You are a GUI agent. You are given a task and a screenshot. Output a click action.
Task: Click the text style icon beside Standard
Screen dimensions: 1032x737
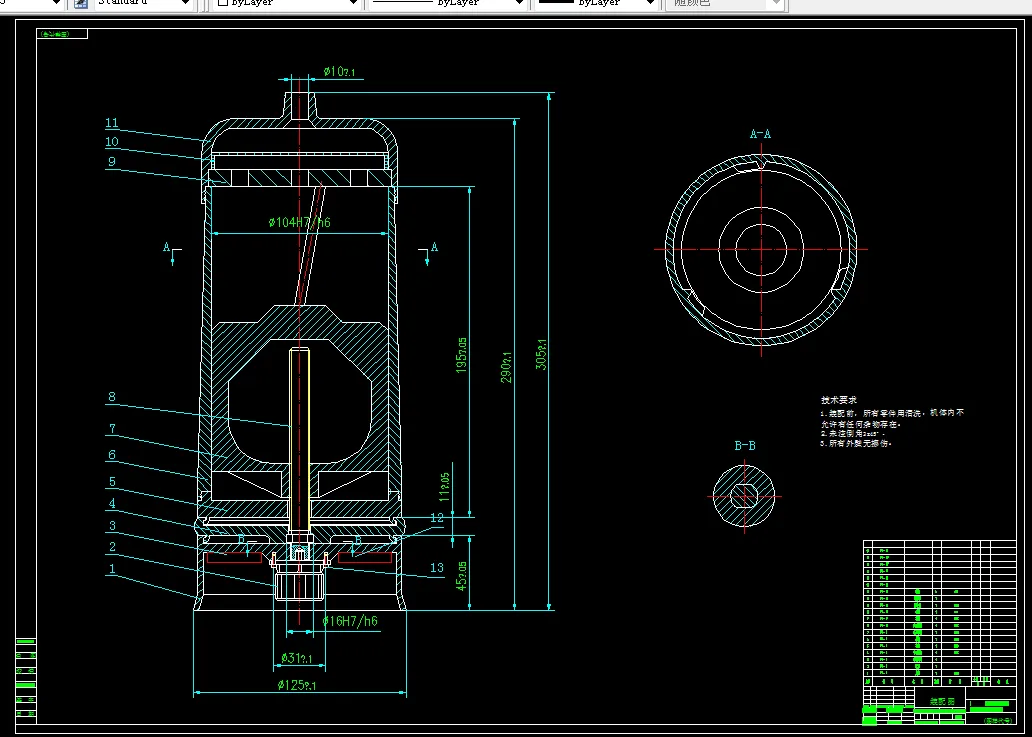(x=81, y=4)
